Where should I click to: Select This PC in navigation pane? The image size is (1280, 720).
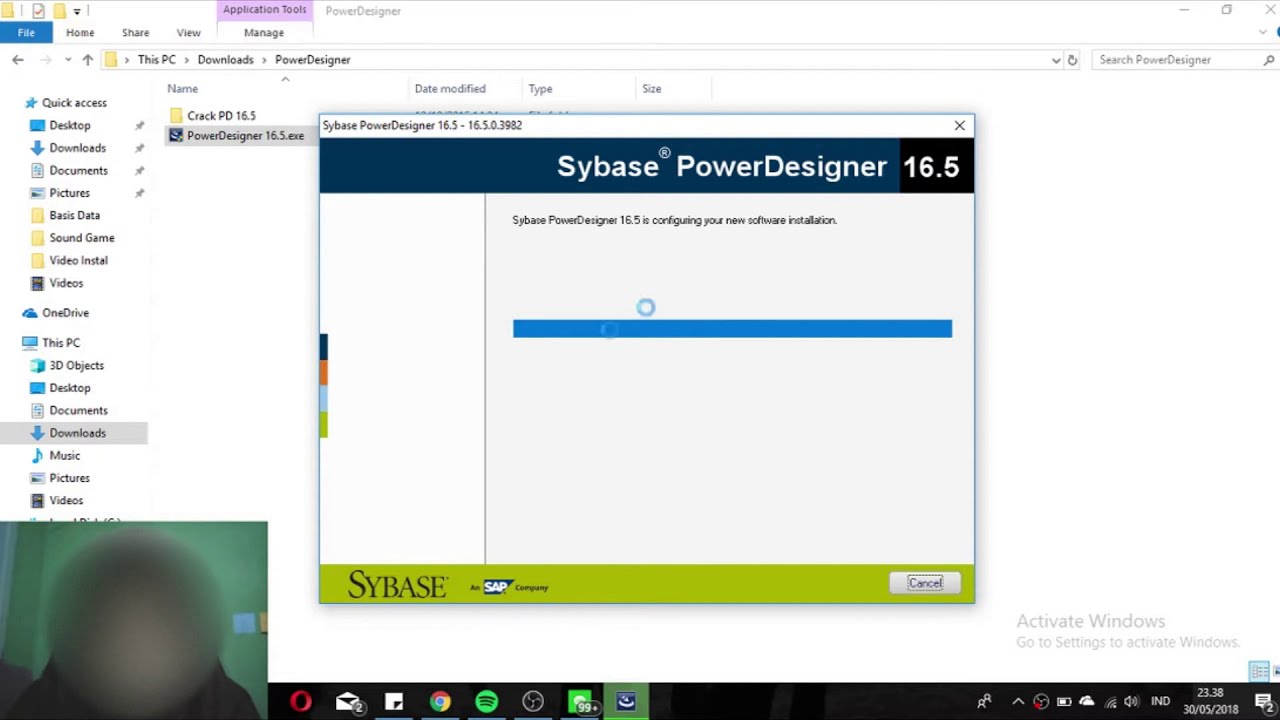coord(60,343)
